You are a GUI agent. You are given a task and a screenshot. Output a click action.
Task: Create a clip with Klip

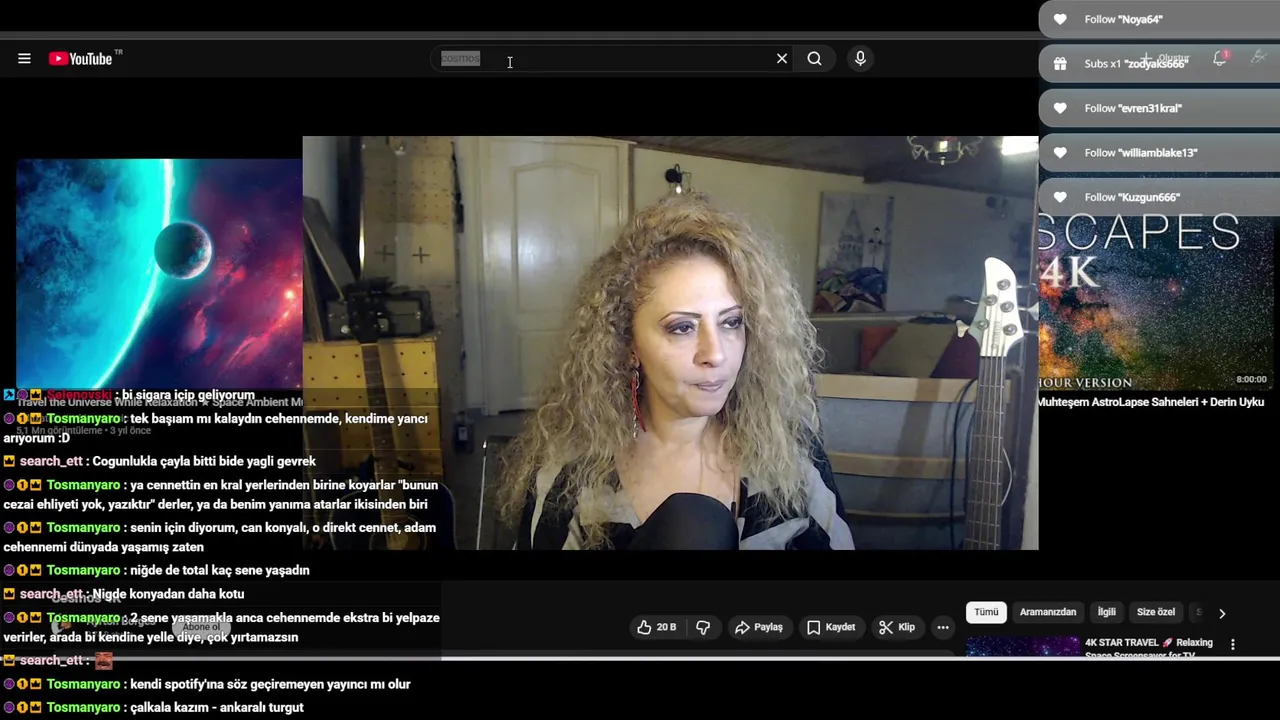897,627
